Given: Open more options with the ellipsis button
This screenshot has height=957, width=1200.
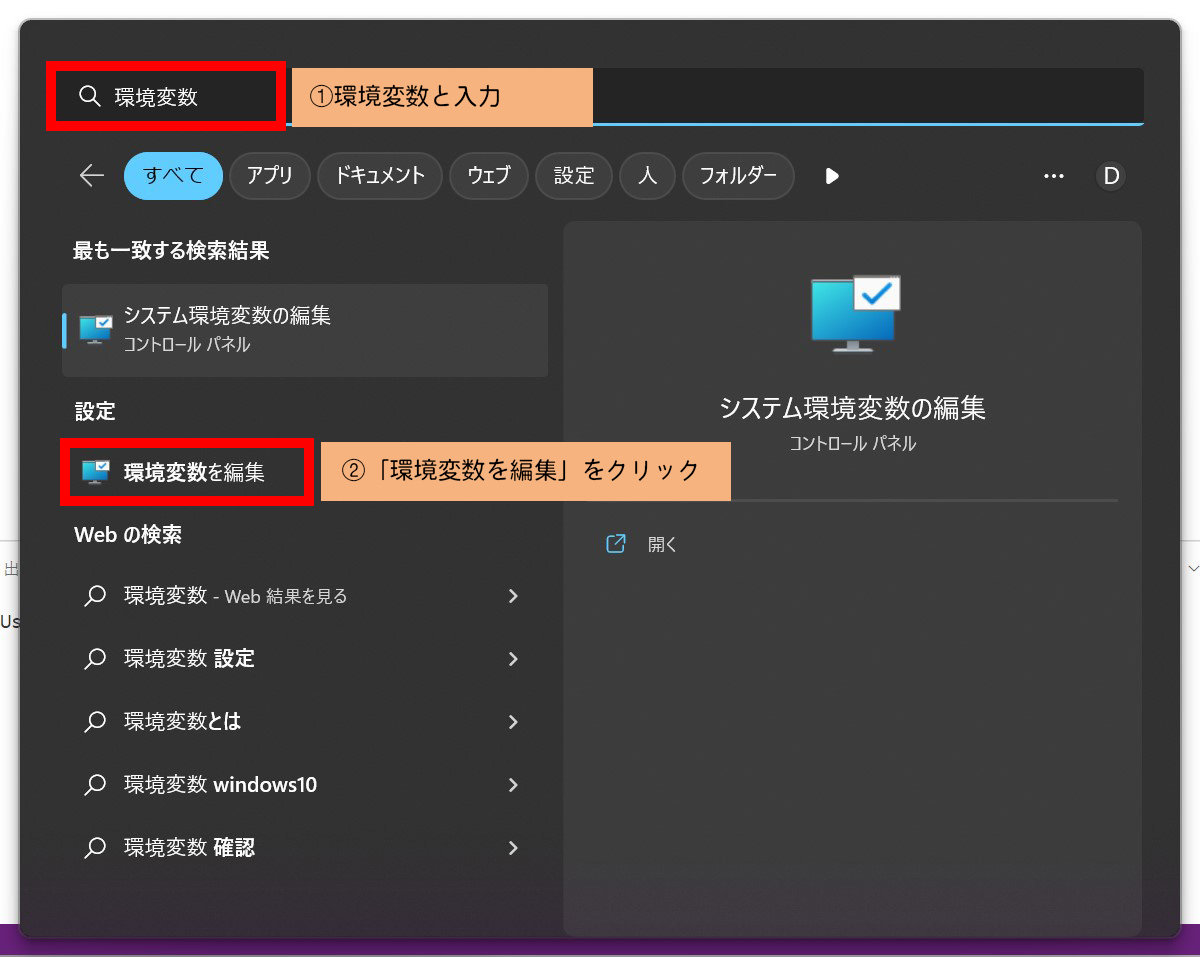Looking at the screenshot, I should (x=1054, y=176).
